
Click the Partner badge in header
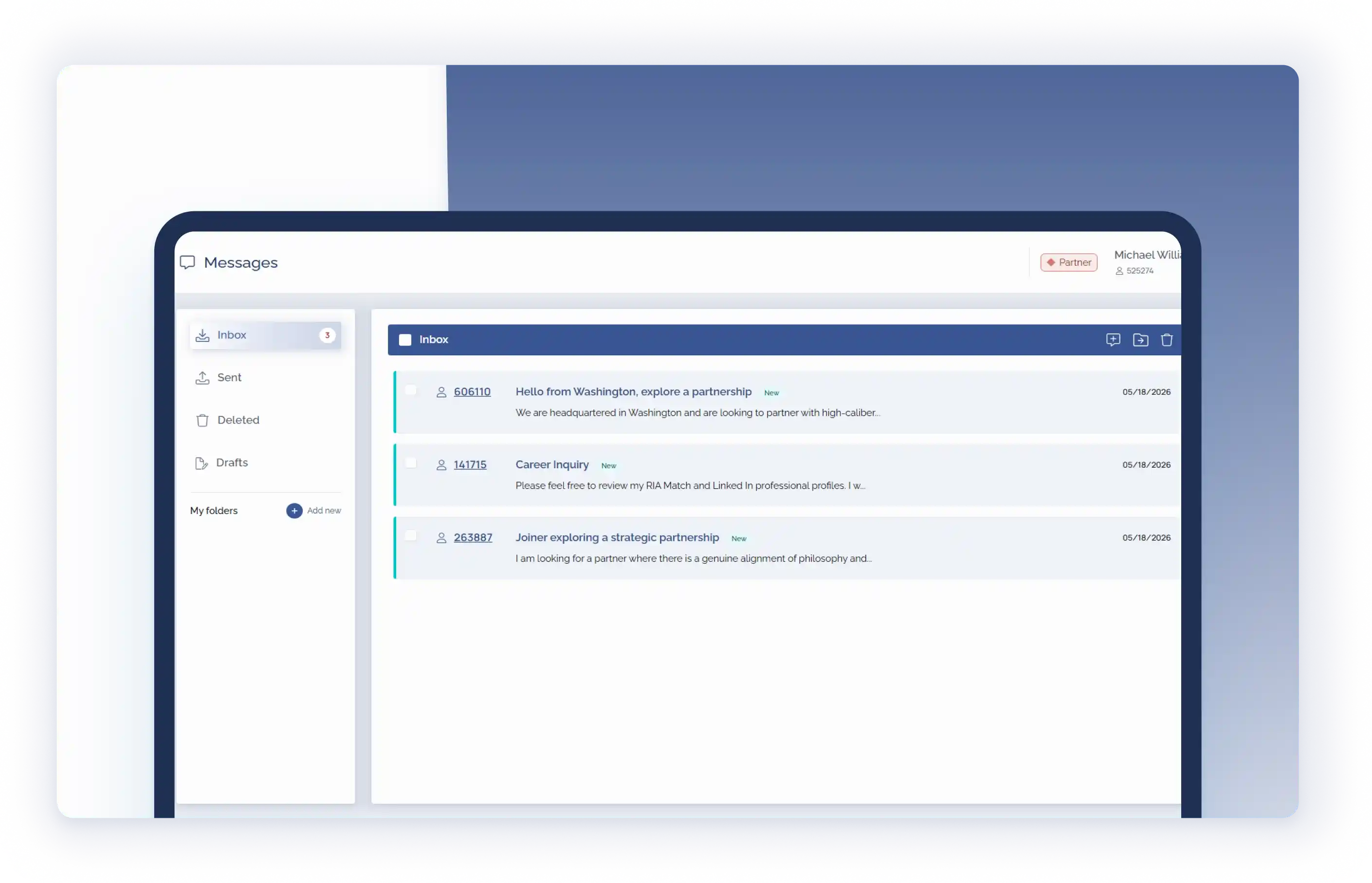click(x=1069, y=262)
